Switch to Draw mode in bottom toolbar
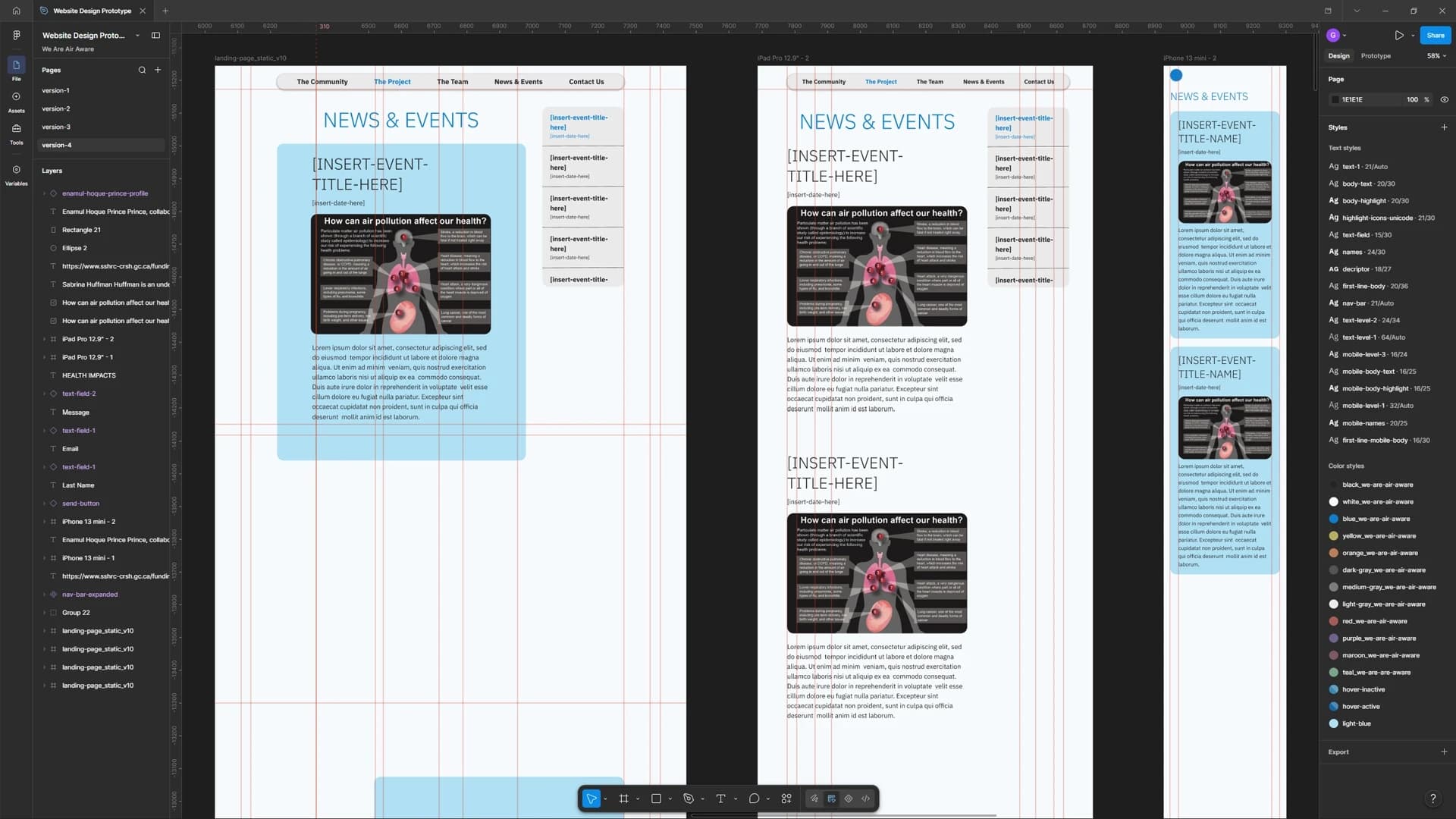 (x=814, y=799)
